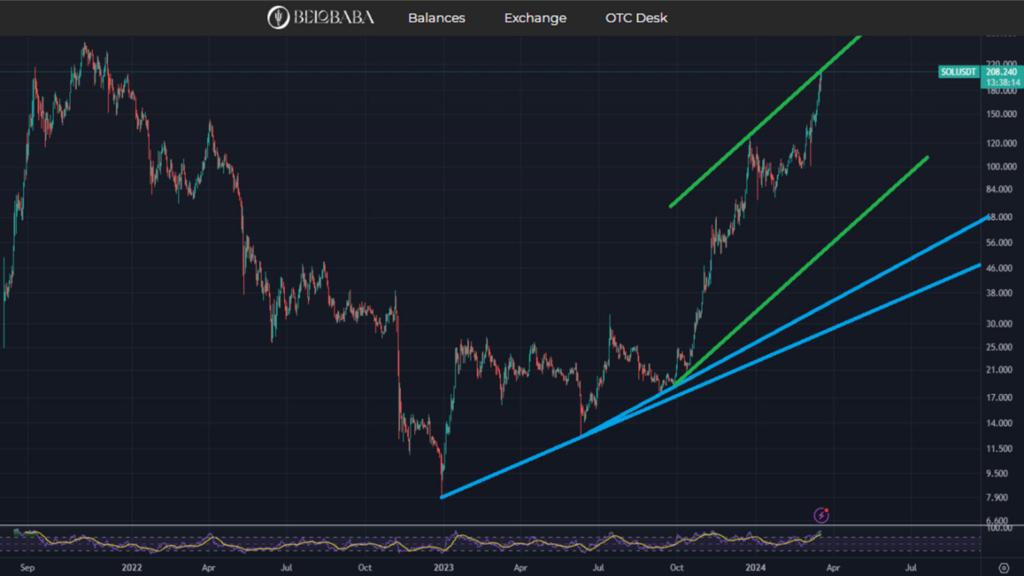Open the OTC Desk link
1024x576 pixels.
[x=636, y=18]
